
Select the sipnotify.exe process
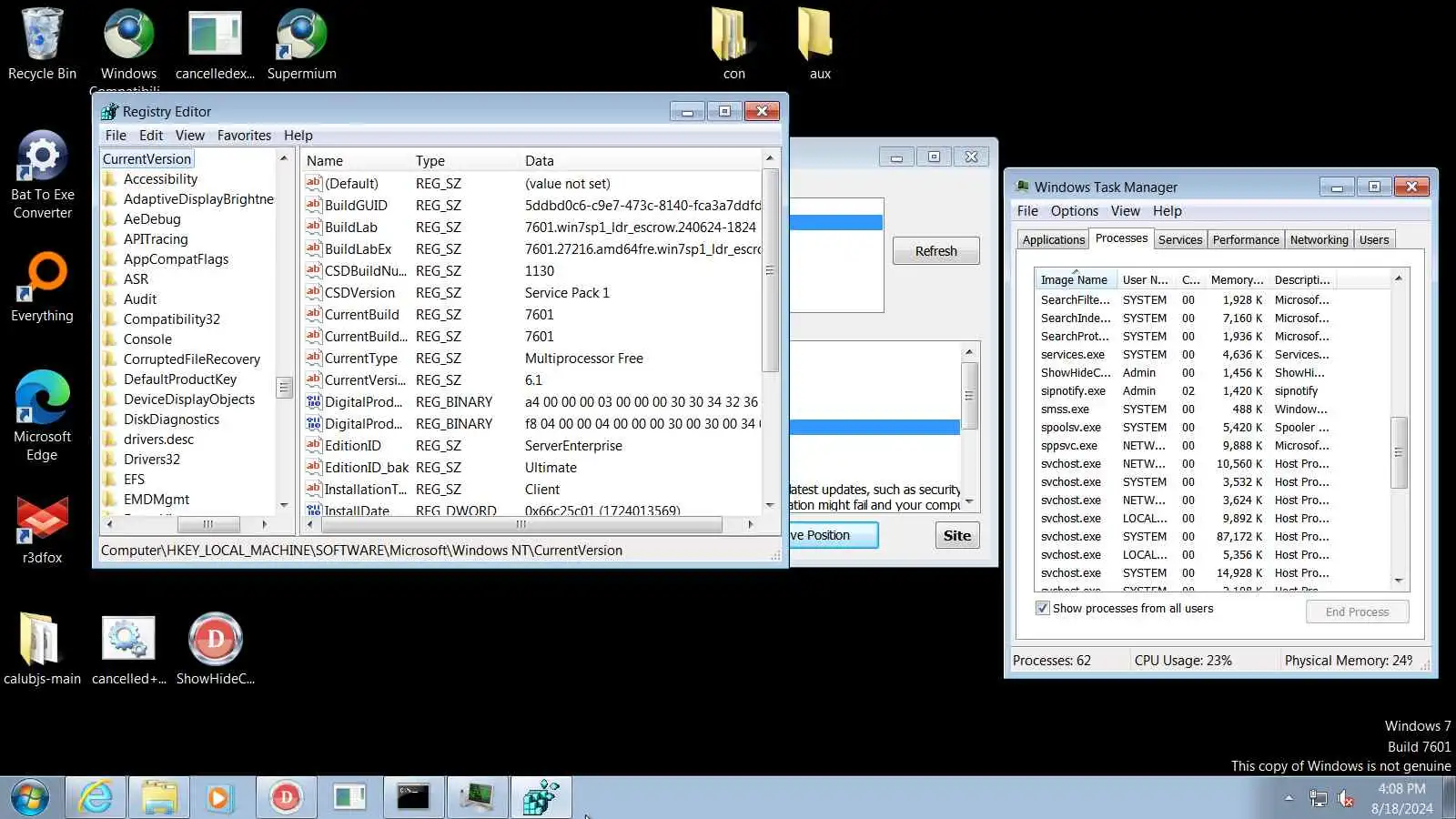point(1212,391)
